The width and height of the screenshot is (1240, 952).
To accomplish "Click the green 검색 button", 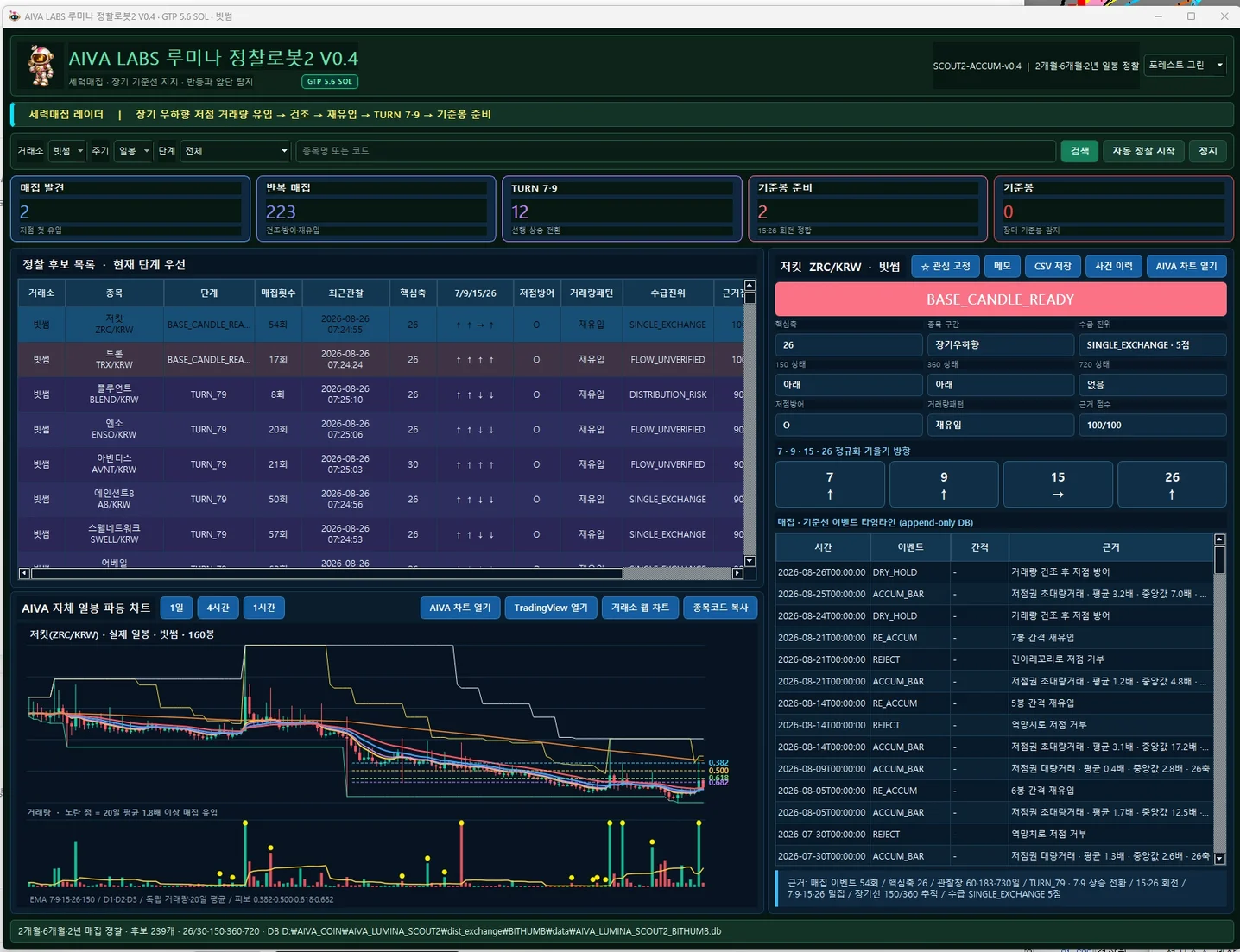I will pyautogui.click(x=1079, y=151).
